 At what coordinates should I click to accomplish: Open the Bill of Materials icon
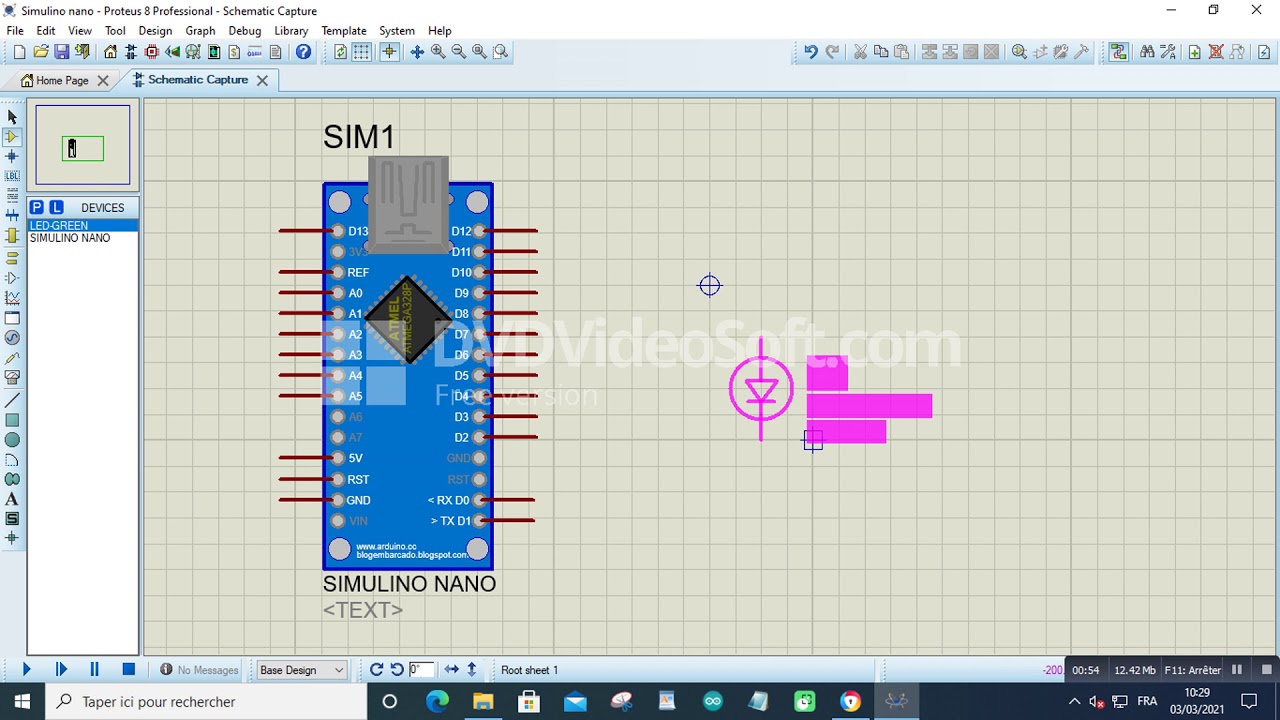pos(235,52)
